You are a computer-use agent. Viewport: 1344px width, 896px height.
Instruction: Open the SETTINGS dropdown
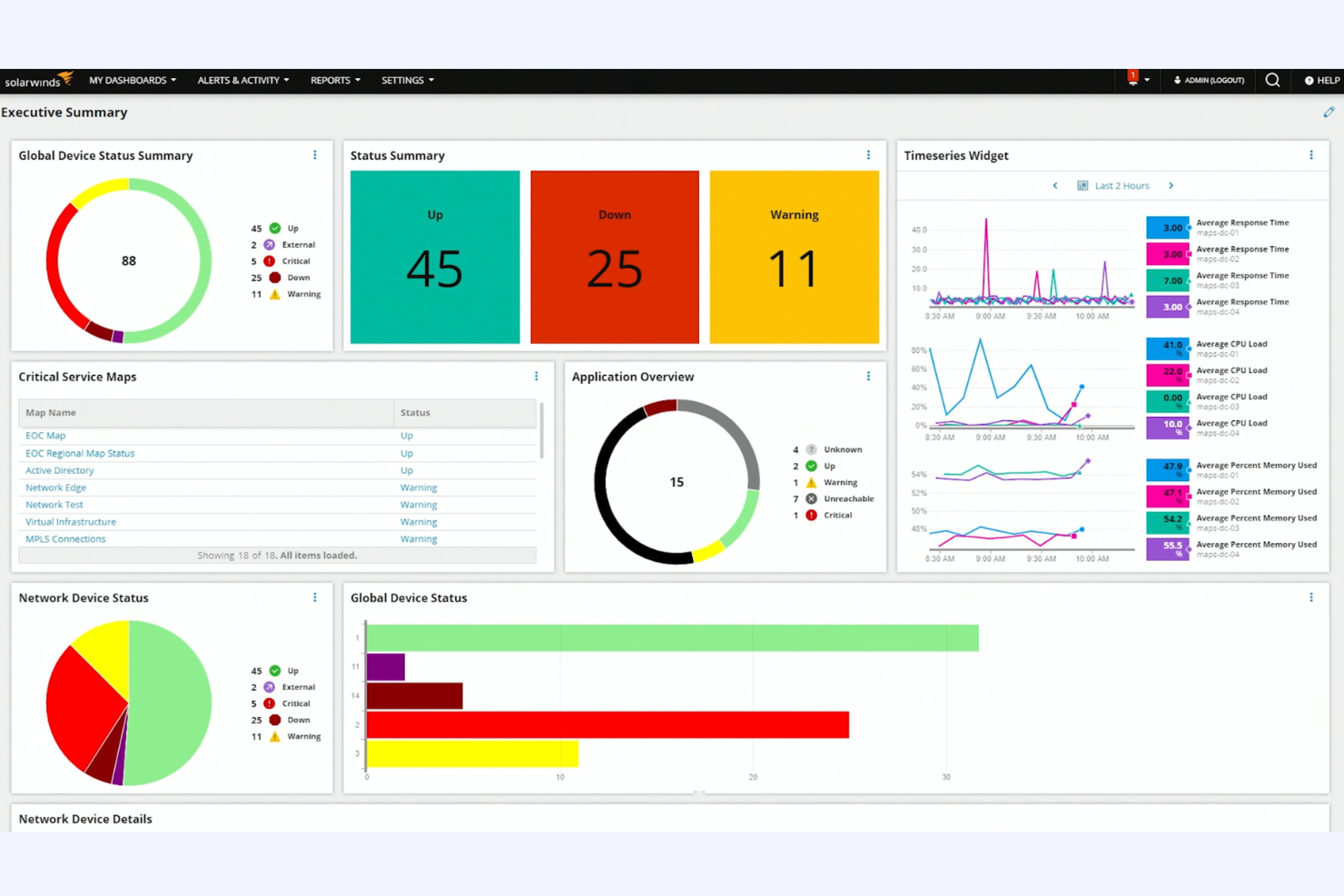pyautogui.click(x=407, y=80)
